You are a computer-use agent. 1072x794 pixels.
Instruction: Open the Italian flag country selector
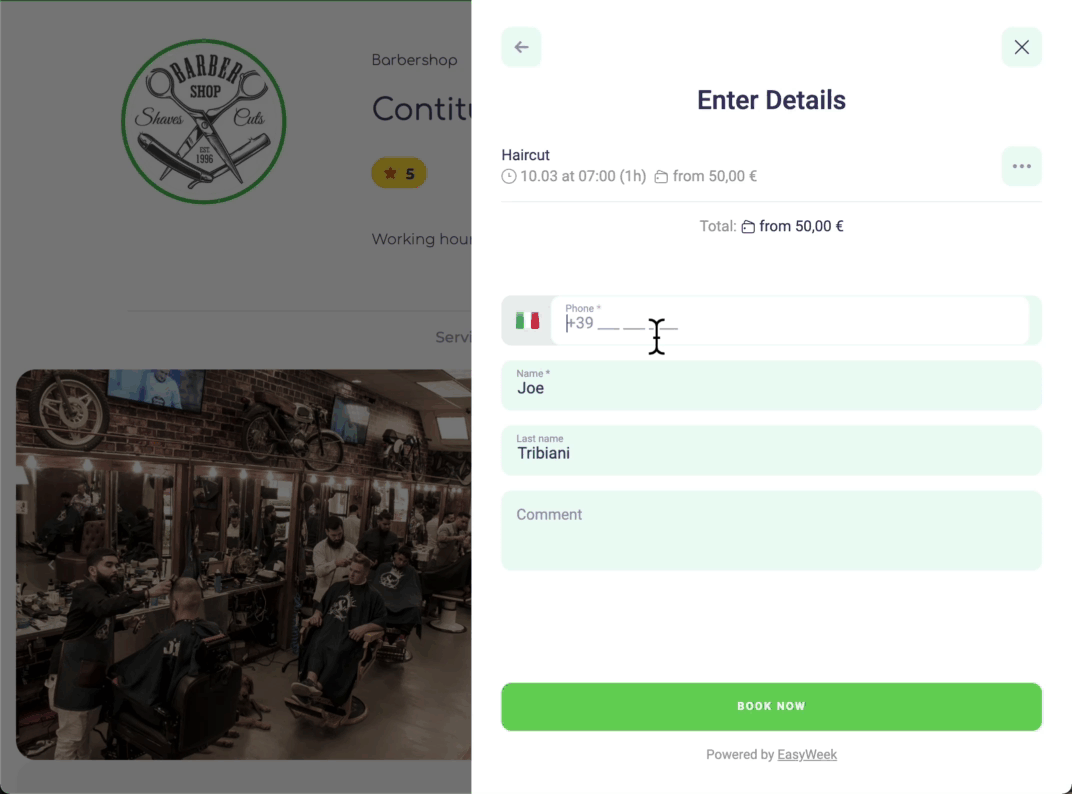pos(527,321)
